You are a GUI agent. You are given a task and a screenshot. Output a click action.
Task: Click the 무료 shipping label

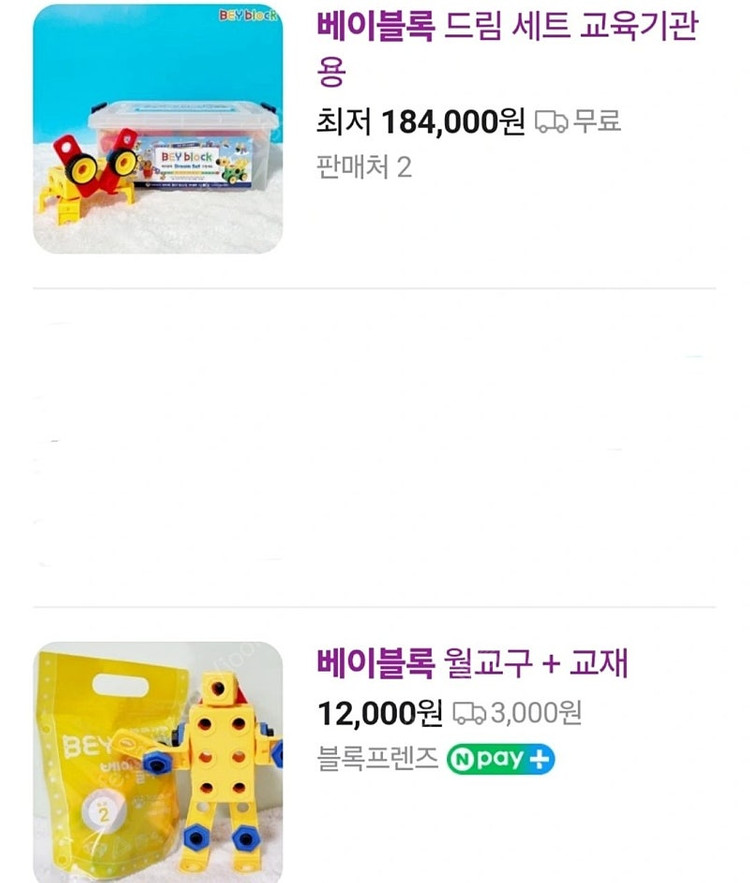pyautogui.click(x=597, y=122)
